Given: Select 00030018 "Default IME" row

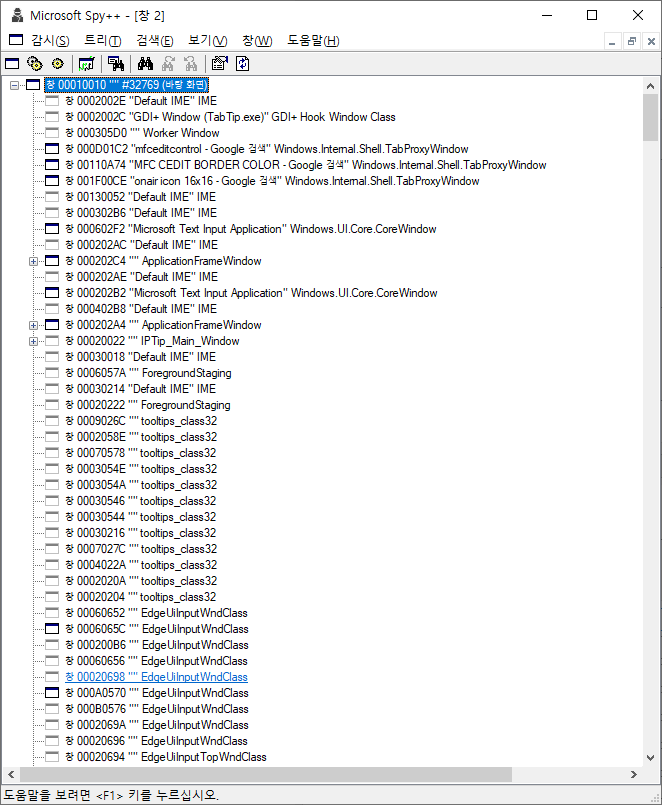Looking at the screenshot, I should pyautogui.click(x=141, y=357).
